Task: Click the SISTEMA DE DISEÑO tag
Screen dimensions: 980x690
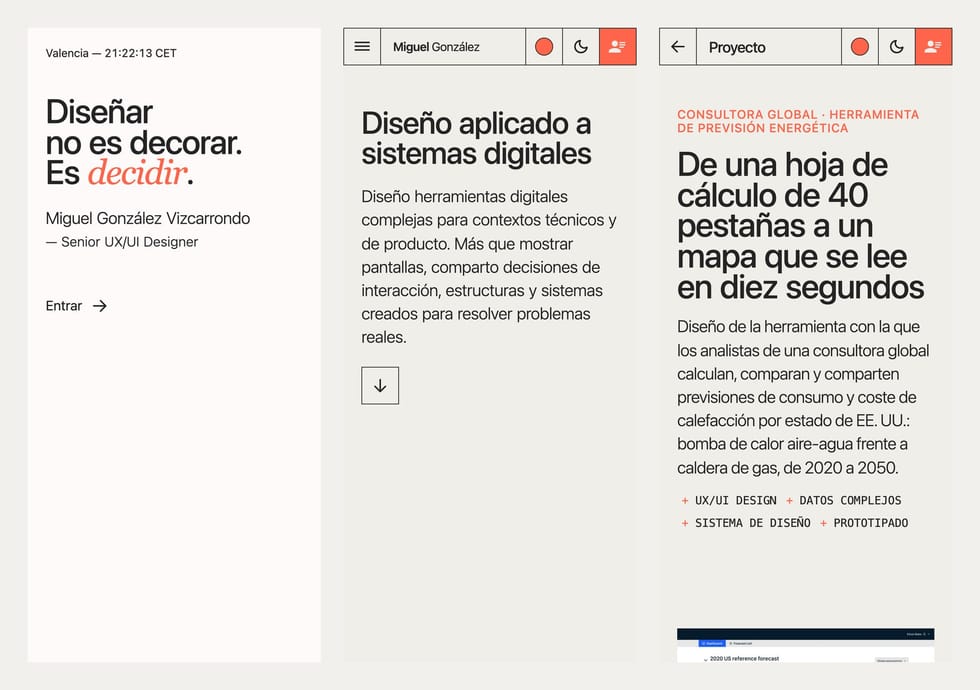Action: click(x=746, y=523)
